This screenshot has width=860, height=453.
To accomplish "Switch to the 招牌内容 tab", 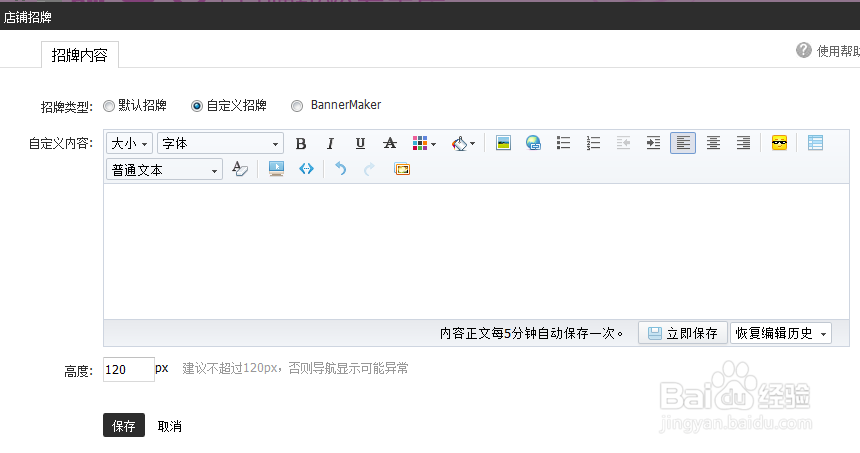I will pyautogui.click(x=80, y=55).
